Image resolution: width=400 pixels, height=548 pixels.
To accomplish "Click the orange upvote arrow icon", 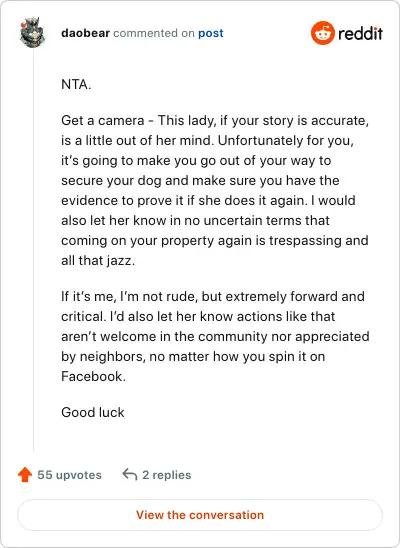I will [x=25, y=475].
